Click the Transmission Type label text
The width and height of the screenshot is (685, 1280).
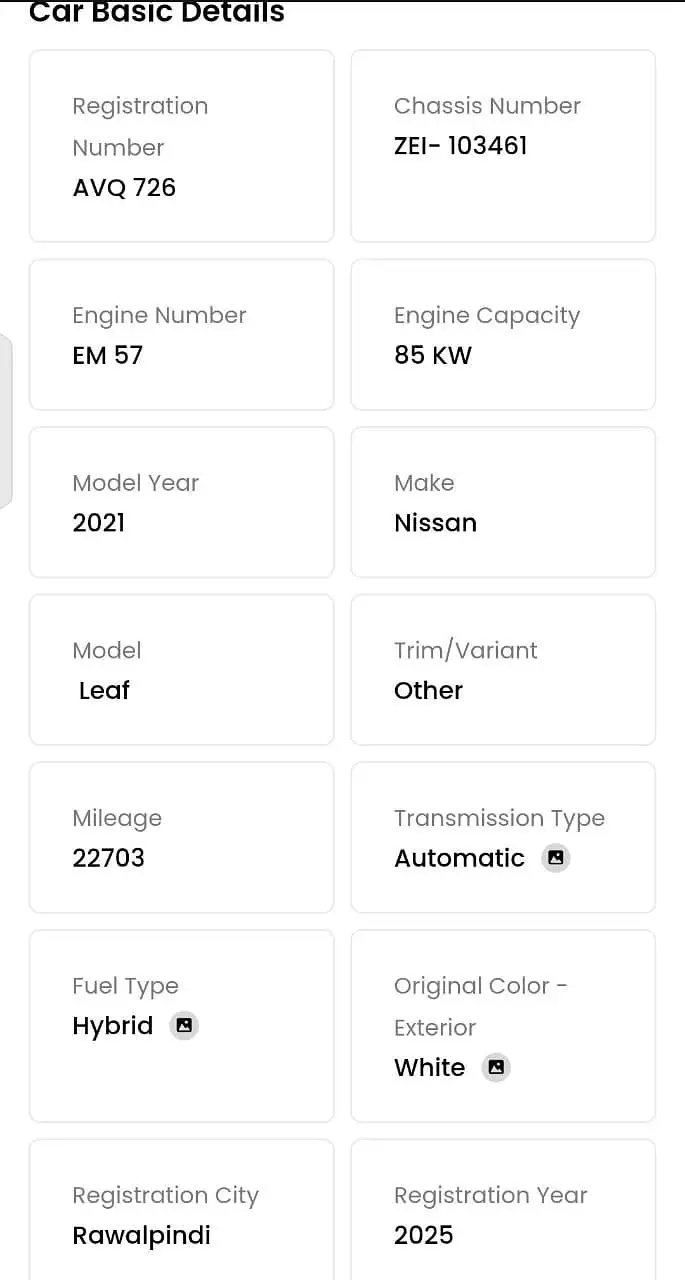click(x=499, y=818)
